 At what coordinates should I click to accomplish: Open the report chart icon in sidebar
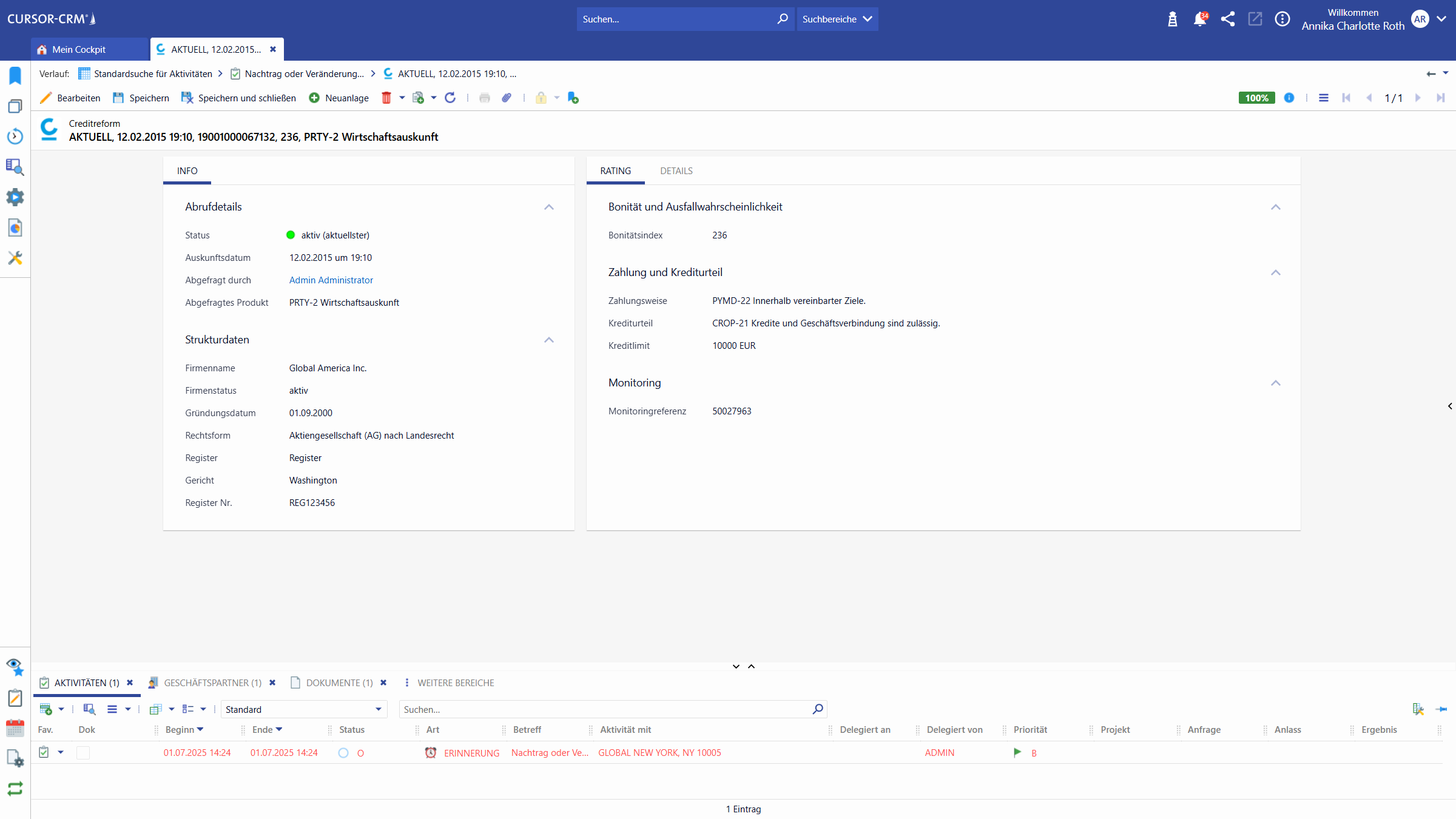[x=15, y=227]
